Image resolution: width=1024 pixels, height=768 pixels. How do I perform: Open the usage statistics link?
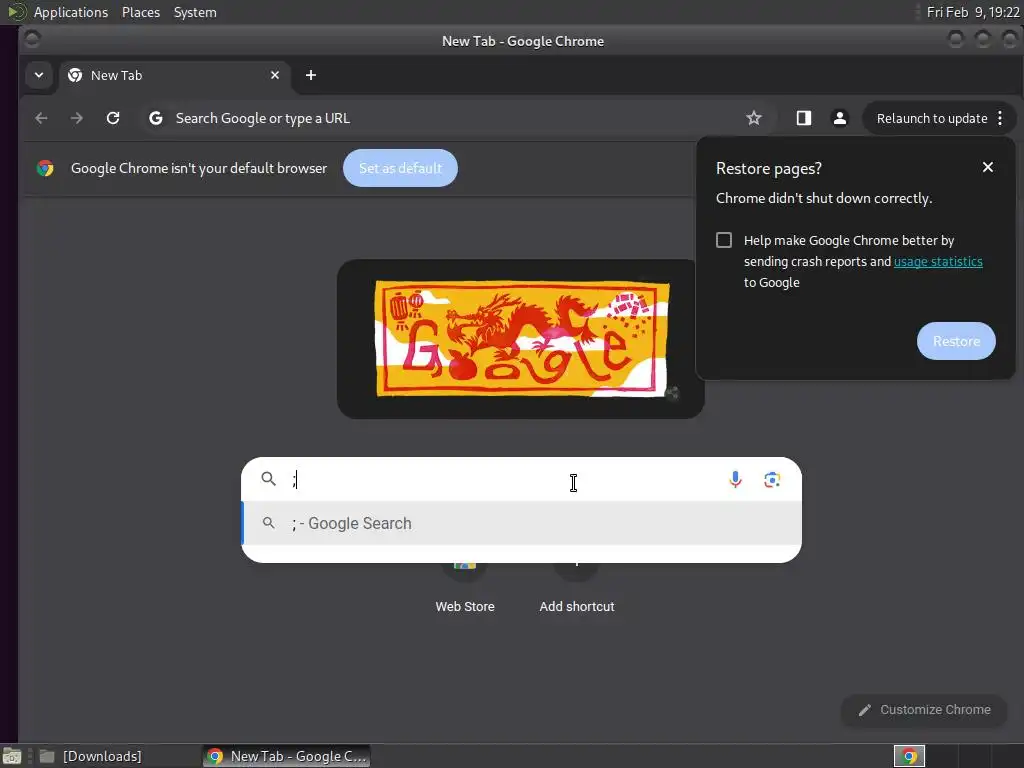938,261
